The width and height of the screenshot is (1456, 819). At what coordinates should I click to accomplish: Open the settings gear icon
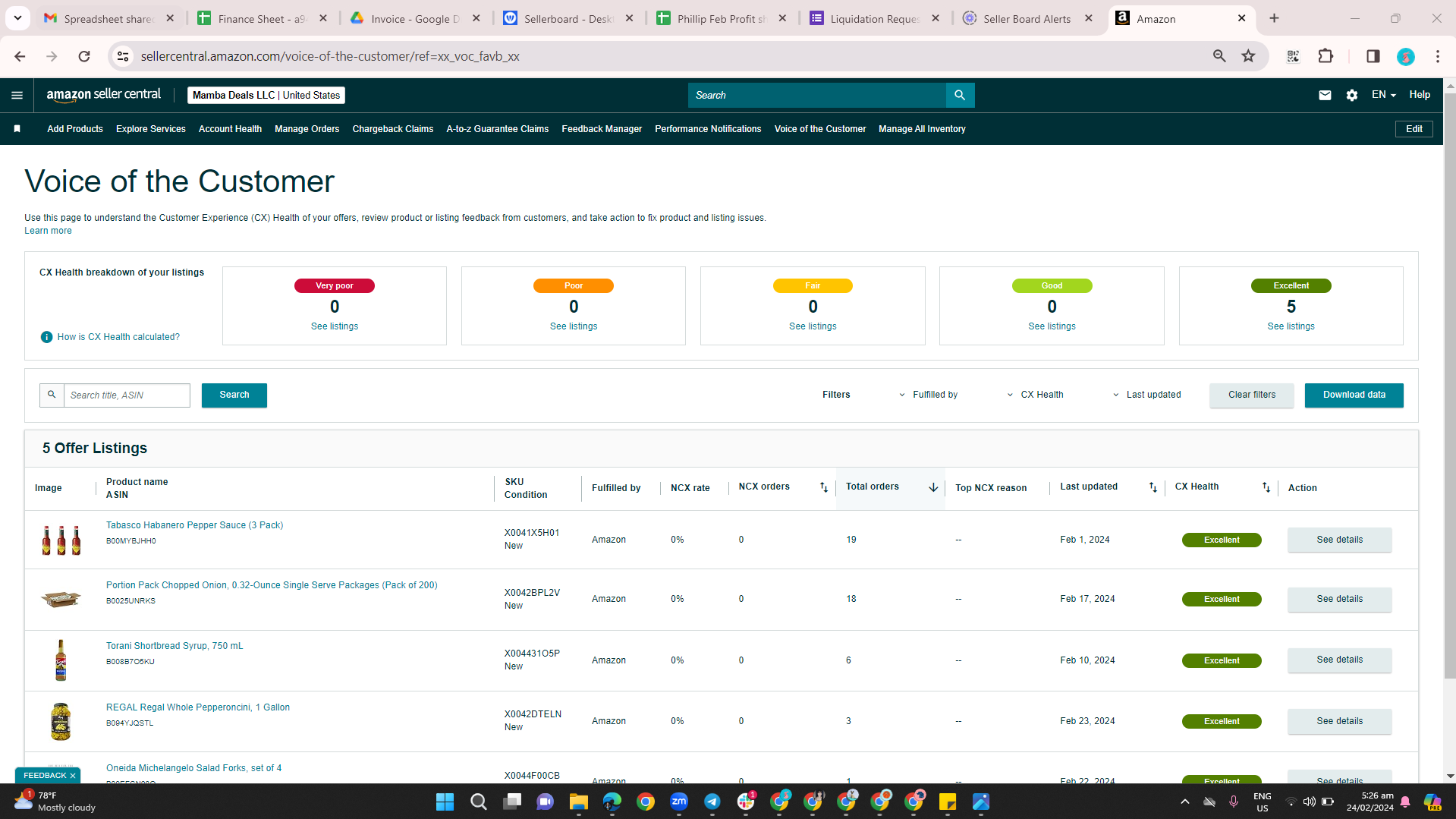coord(1352,95)
